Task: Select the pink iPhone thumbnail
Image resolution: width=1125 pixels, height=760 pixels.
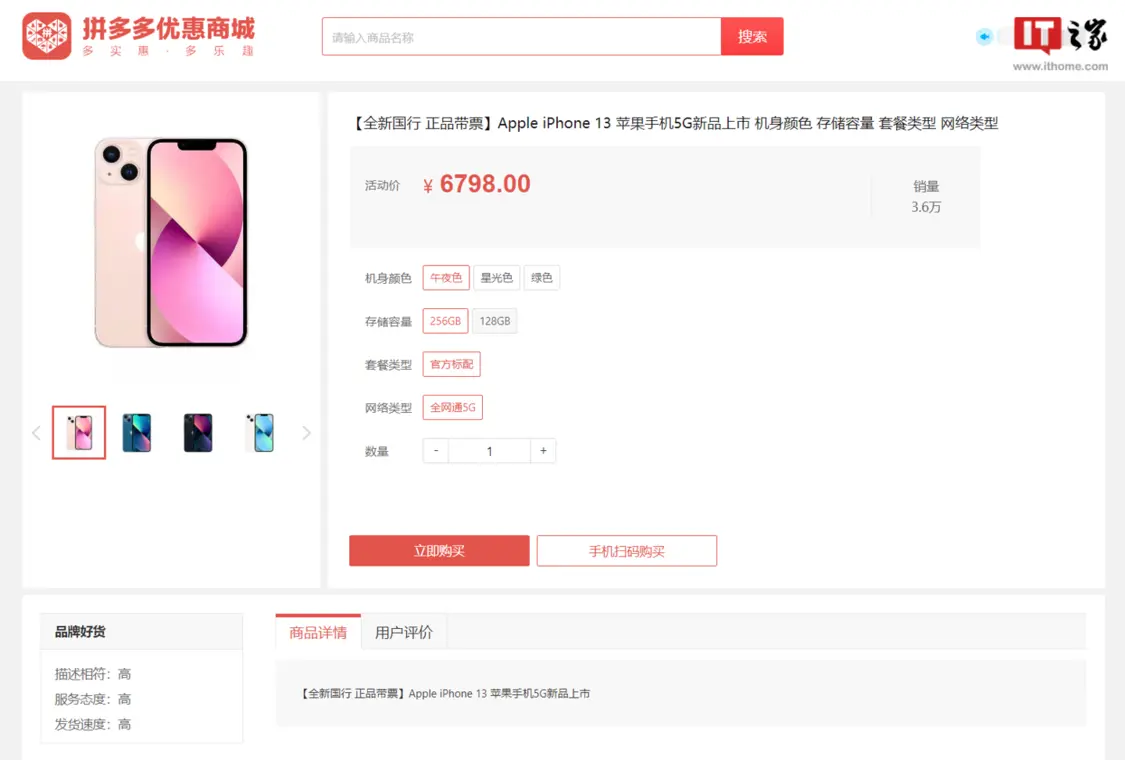Action: coord(79,433)
